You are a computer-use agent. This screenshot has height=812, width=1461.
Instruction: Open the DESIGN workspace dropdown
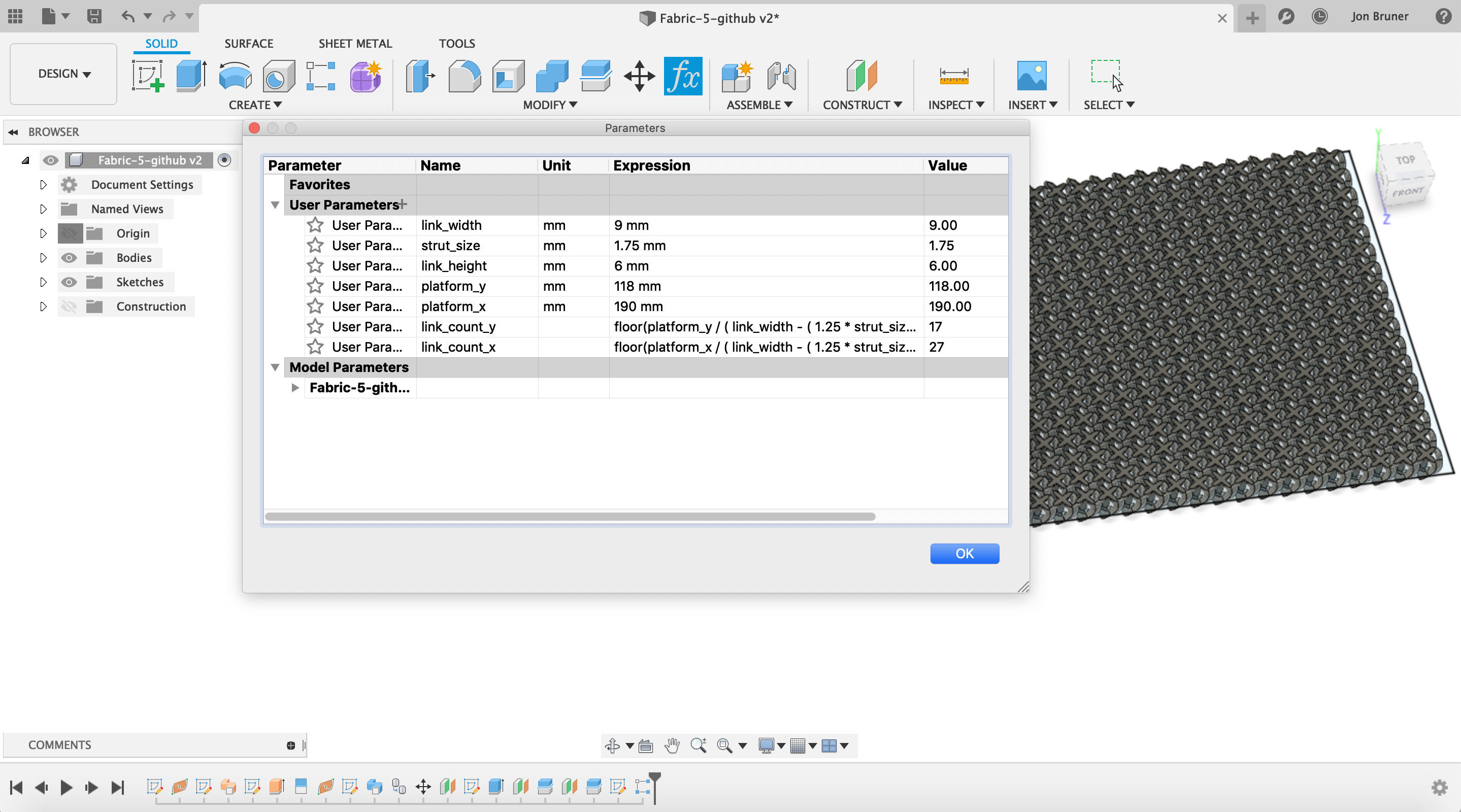point(63,74)
